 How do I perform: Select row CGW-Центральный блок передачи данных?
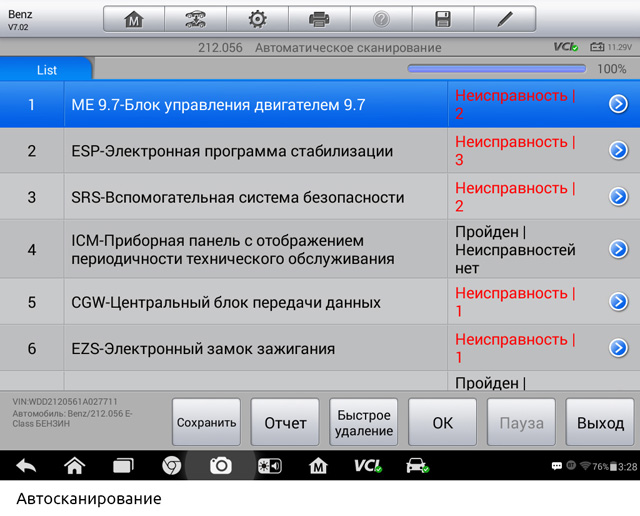320,302
